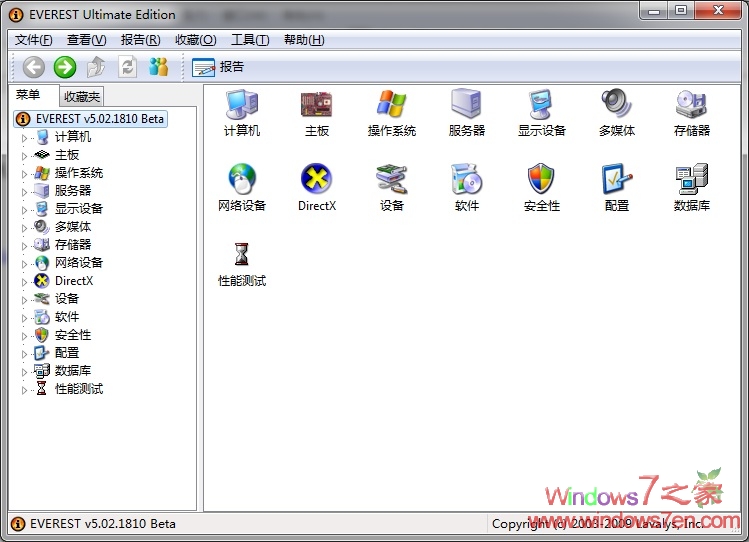Click status bar text EVEREST v5.02.1810 Beta
Image resolution: width=749 pixels, height=542 pixels.
[x=102, y=524]
